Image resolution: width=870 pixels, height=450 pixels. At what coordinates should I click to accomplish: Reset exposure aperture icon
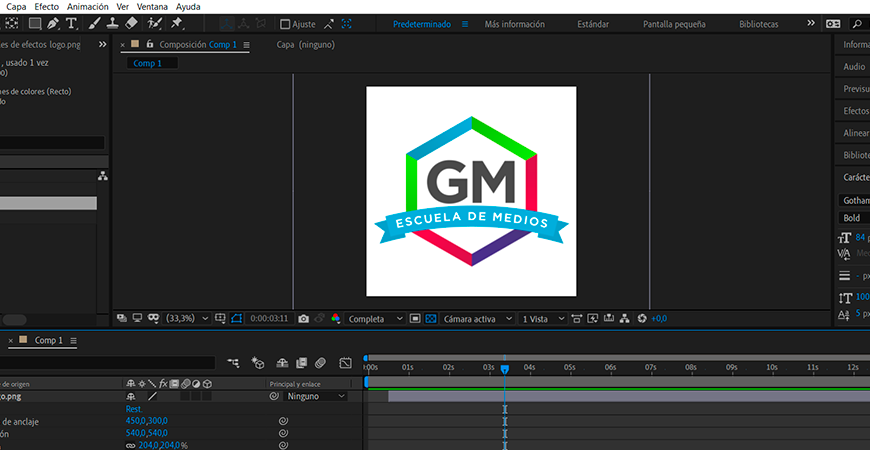tap(642, 318)
